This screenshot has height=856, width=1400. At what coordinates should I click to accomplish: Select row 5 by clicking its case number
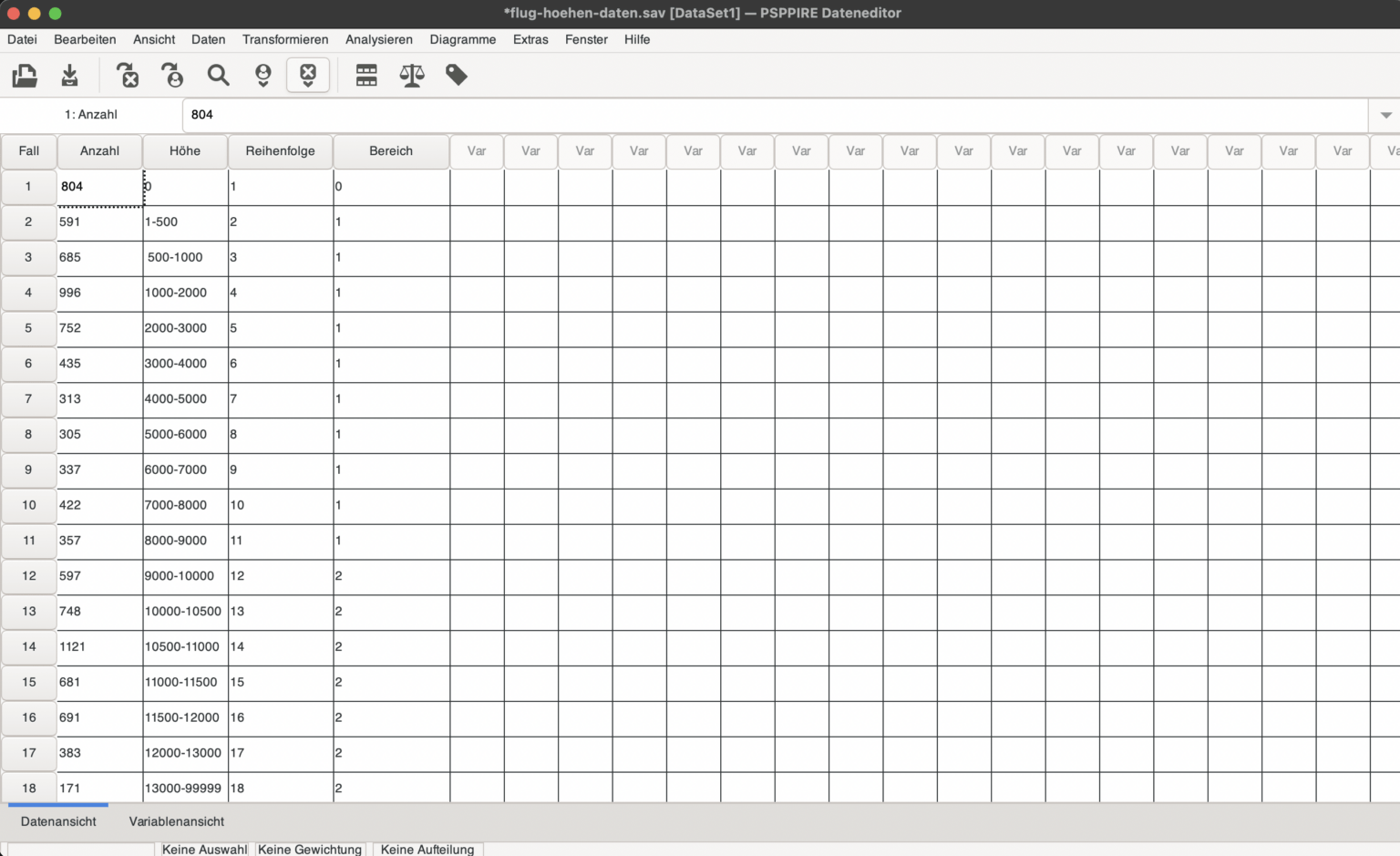pos(28,328)
